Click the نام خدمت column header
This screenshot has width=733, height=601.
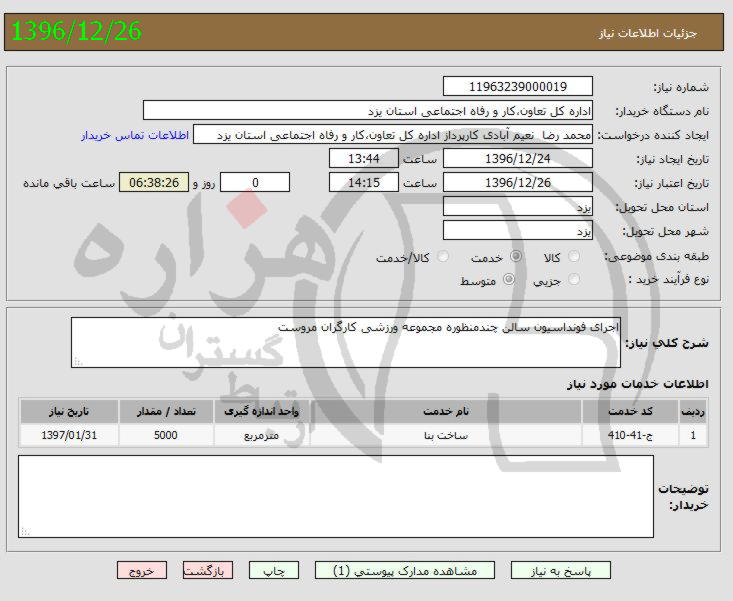446,411
